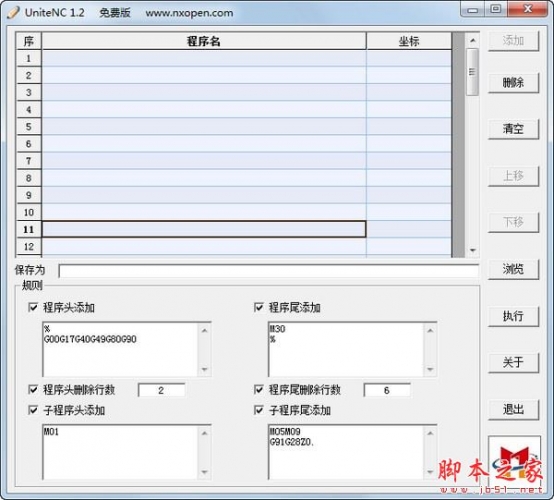Image resolution: width=554 pixels, height=500 pixels.
Task: Select row 3 header in table
Action: click(x=29, y=93)
